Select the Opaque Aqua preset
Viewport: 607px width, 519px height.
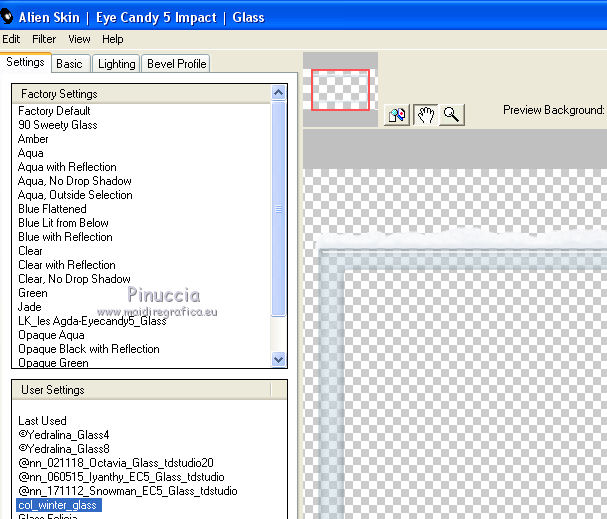[x=51, y=335]
